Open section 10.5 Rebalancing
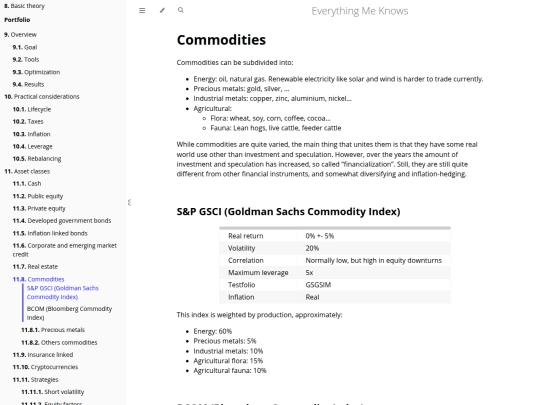The width and height of the screenshot is (540, 405). tap(37, 159)
